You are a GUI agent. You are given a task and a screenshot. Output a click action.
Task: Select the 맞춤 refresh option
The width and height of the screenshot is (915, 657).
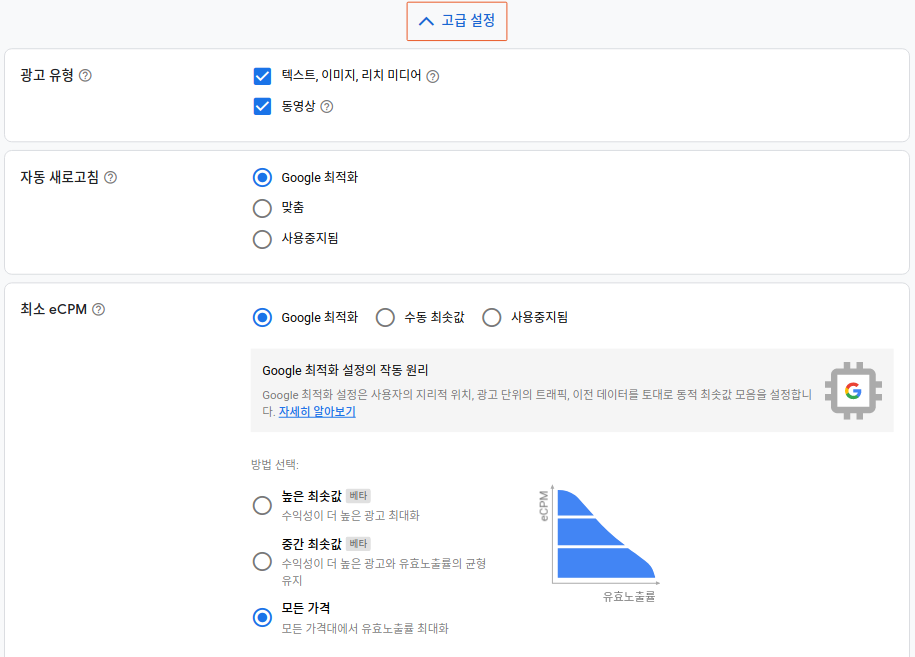pyautogui.click(x=262, y=208)
